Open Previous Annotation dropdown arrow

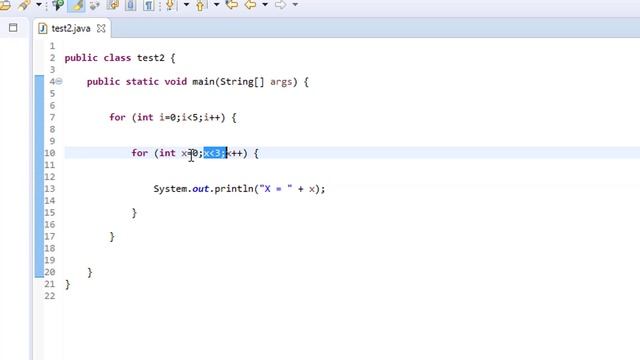point(216,5)
